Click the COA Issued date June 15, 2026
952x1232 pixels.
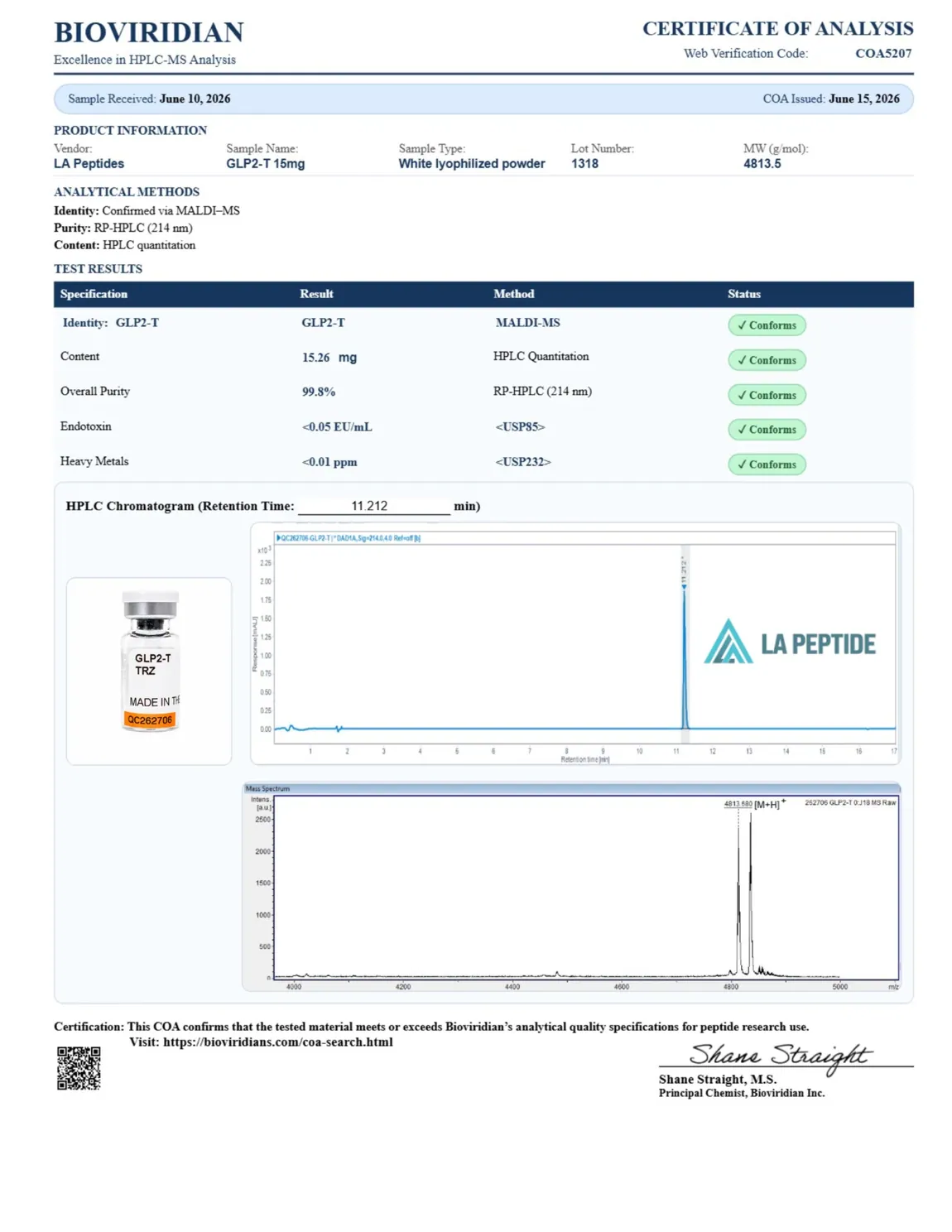click(863, 99)
